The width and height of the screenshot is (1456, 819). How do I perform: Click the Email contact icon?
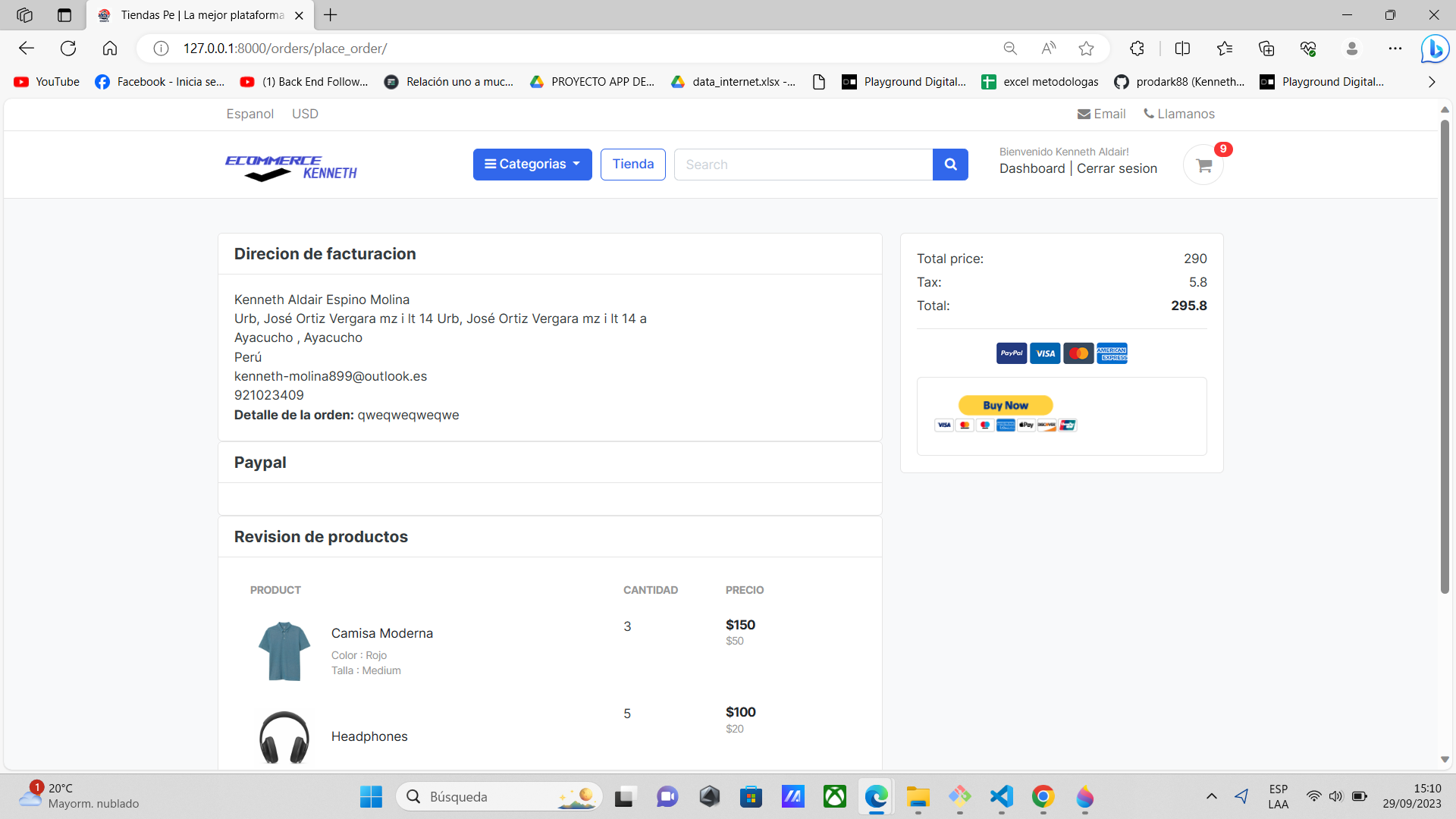[x=1084, y=114]
